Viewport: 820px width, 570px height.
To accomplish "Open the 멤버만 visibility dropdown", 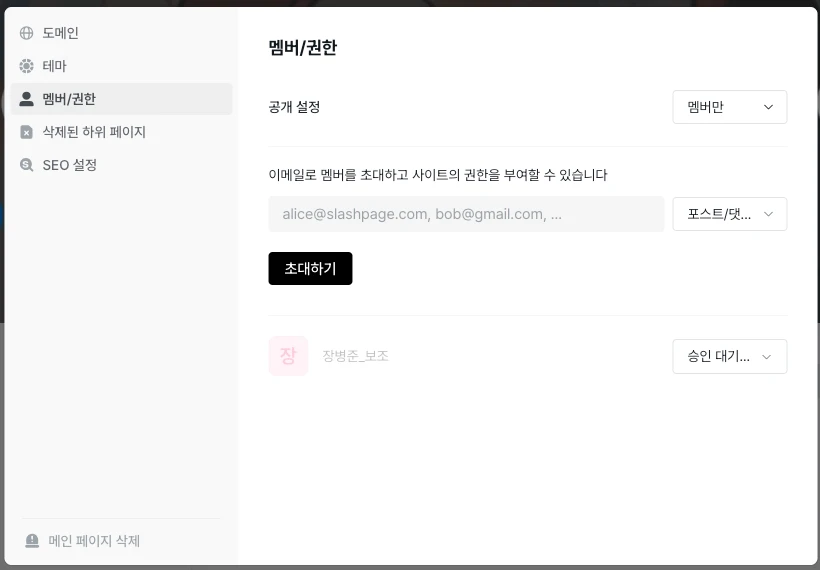I will pos(729,107).
